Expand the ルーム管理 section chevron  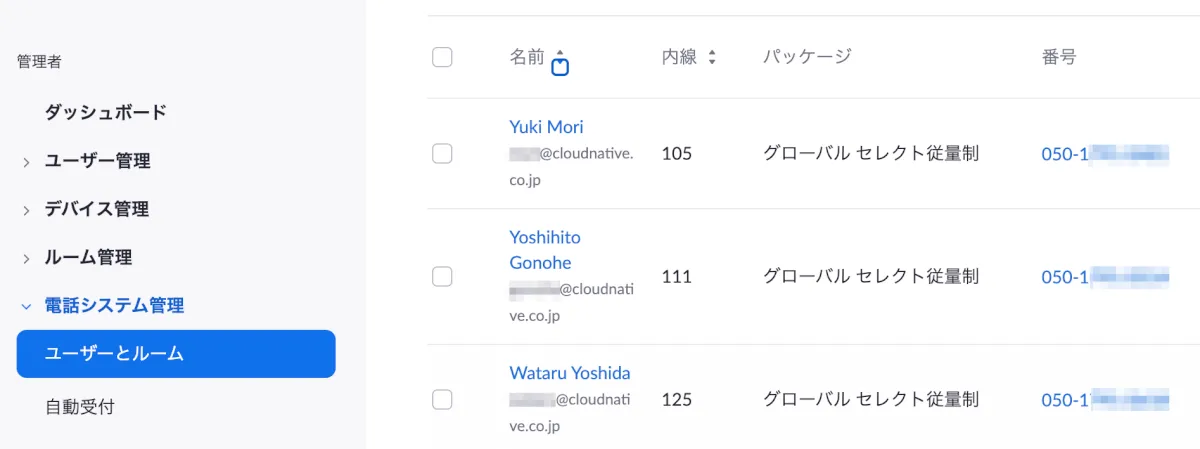pyautogui.click(x=26, y=258)
